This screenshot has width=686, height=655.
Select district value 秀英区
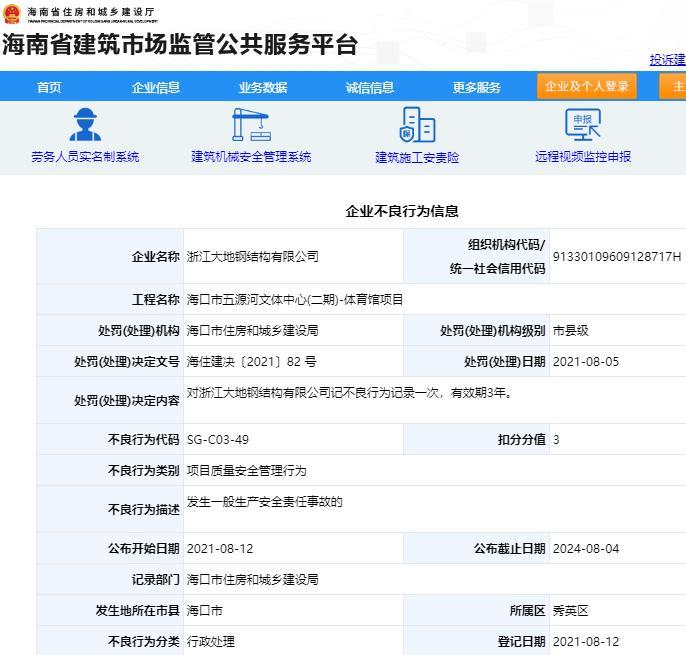point(570,610)
